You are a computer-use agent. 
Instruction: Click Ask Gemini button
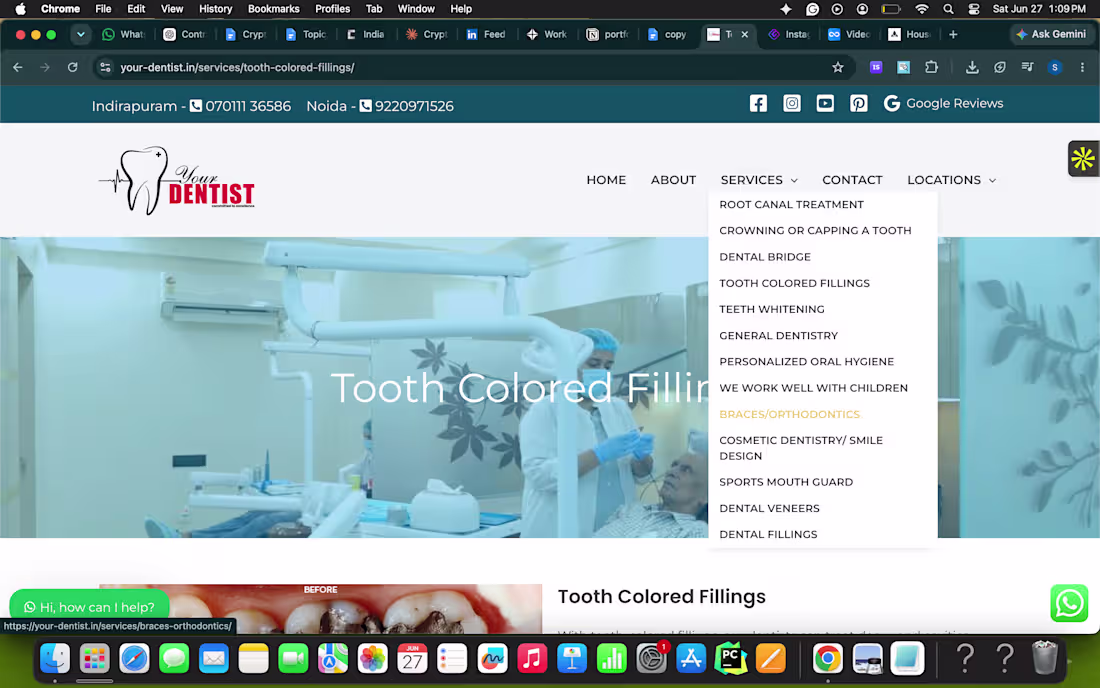pyautogui.click(x=1051, y=34)
